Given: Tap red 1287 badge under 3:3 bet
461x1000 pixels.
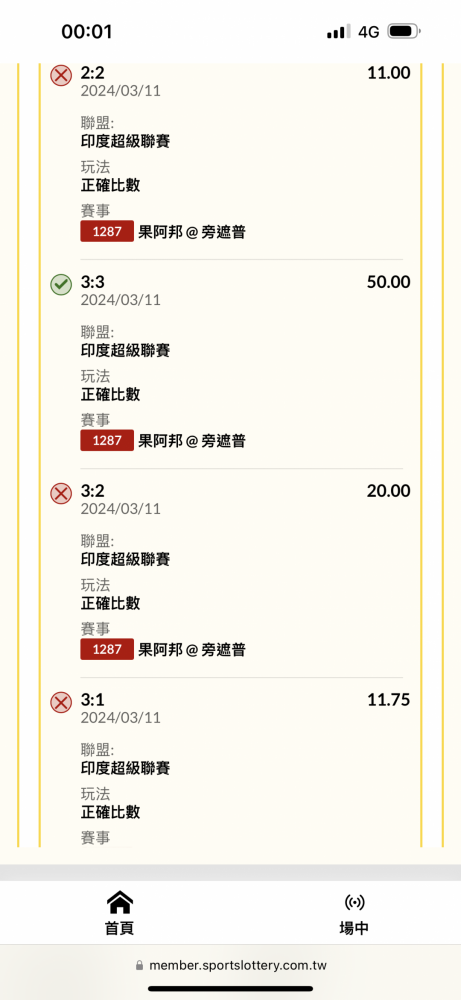Looking at the screenshot, I should point(107,441).
